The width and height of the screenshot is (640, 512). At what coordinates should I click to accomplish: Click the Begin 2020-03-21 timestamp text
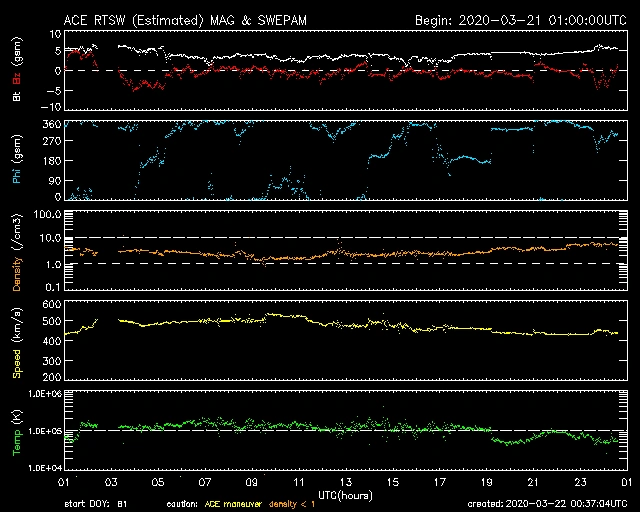tap(520, 20)
